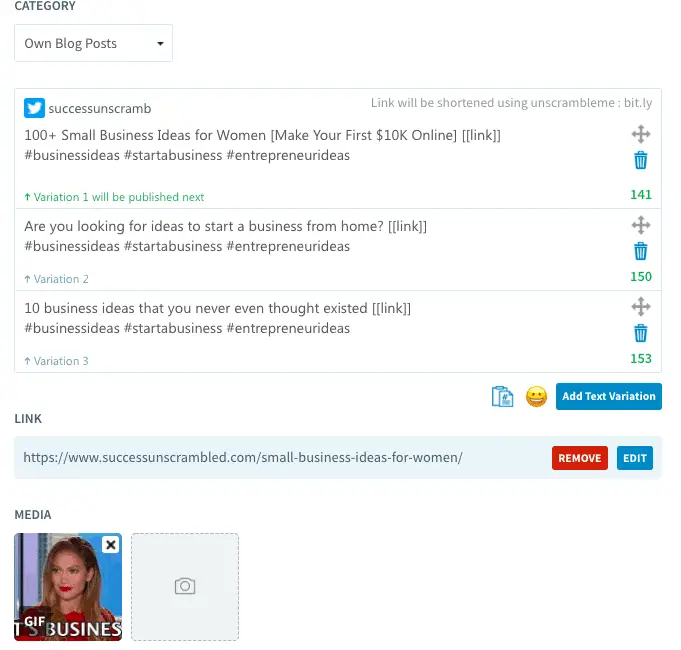Open the Jennifer GIF media thumbnail
The image size is (681, 650).
coord(68,587)
